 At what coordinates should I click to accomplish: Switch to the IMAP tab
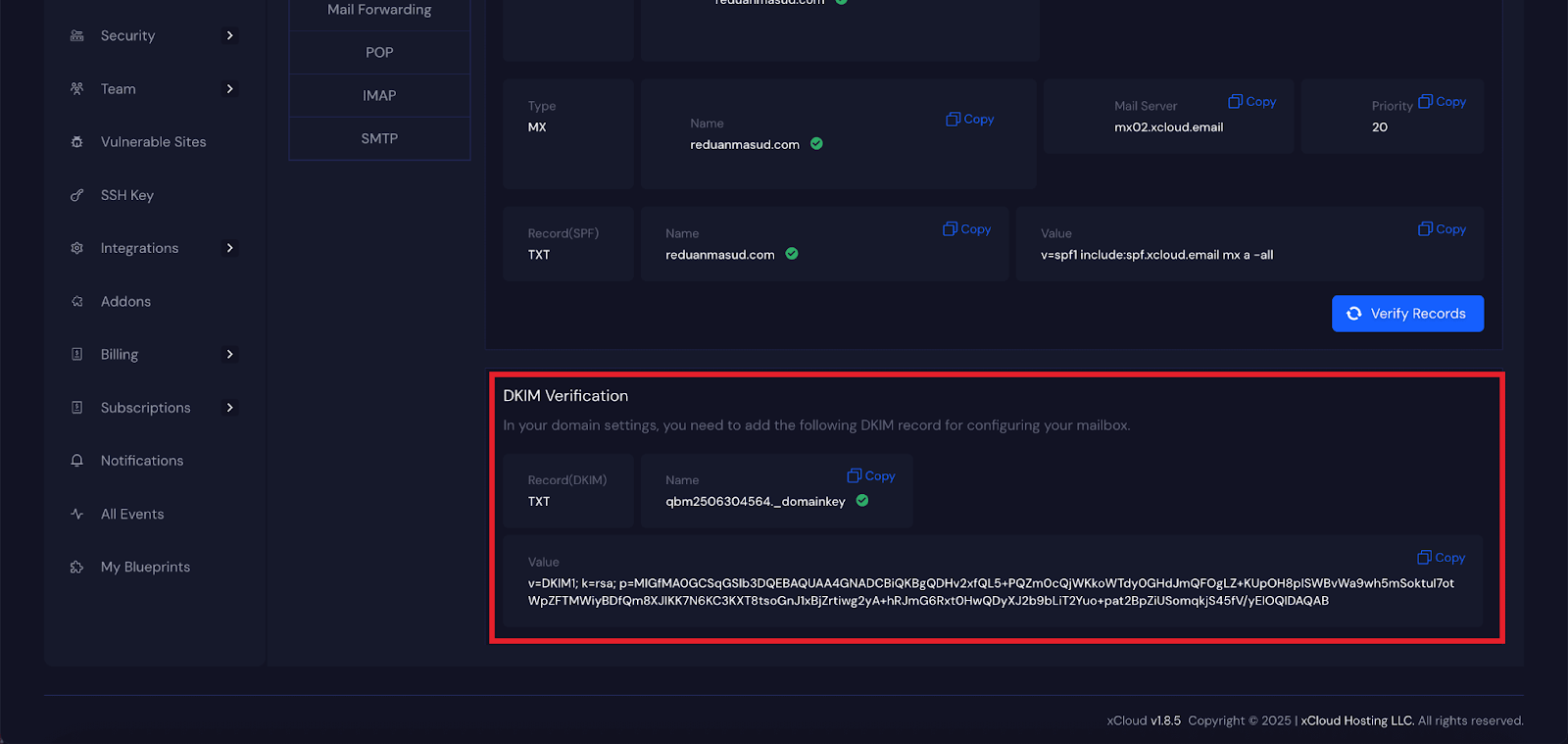(x=379, y=96)
